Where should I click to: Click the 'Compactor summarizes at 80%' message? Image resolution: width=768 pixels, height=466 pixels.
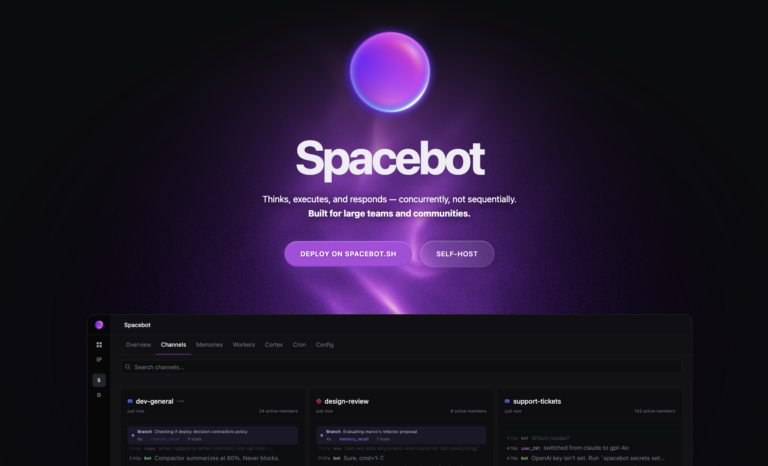(216, 459)
